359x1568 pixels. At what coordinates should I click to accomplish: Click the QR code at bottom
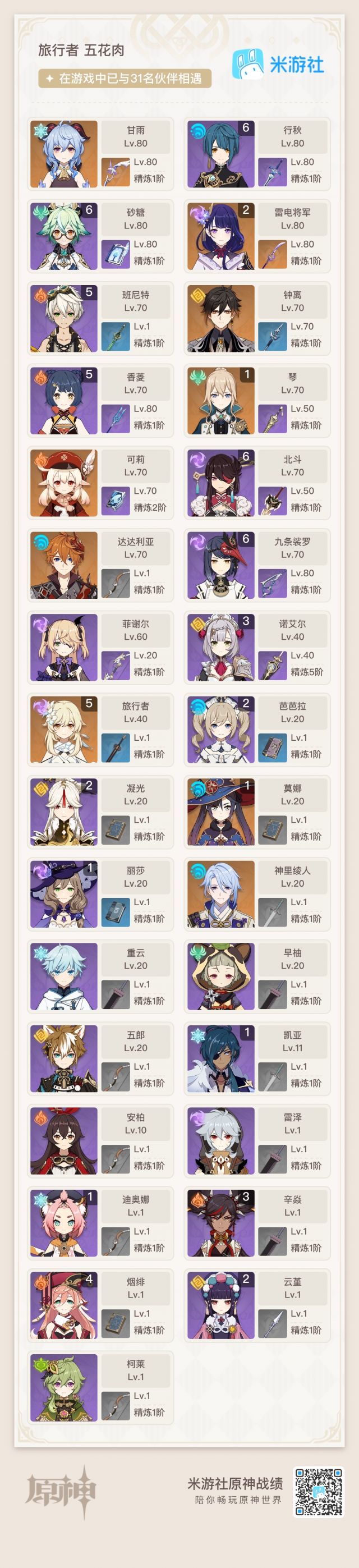(x=319, y=1491)
